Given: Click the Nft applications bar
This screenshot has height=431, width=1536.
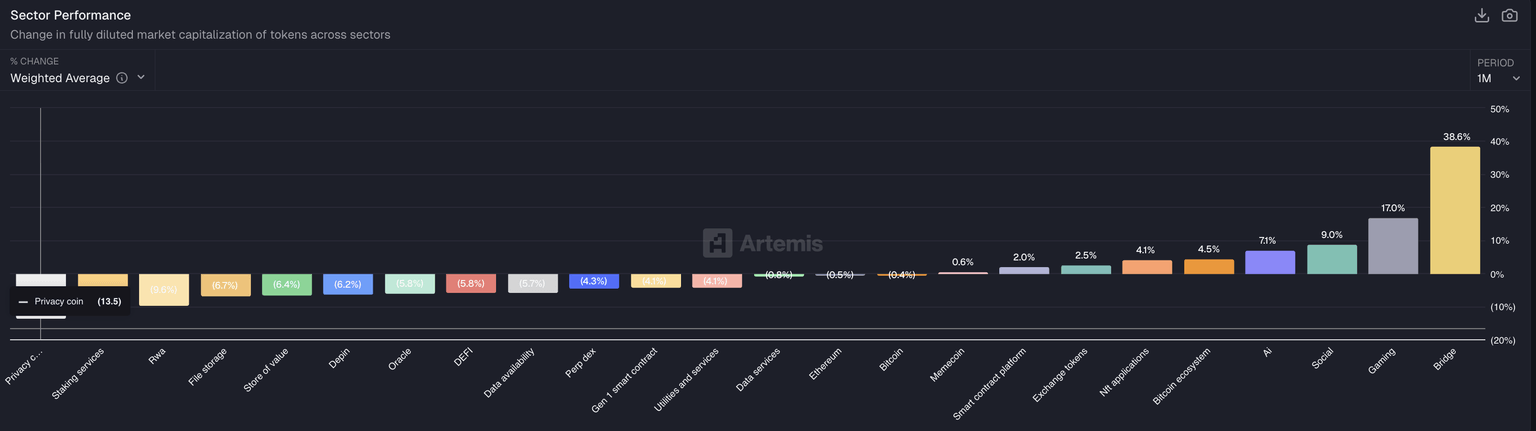Looking at the screenshot, I should [1147, 267].
